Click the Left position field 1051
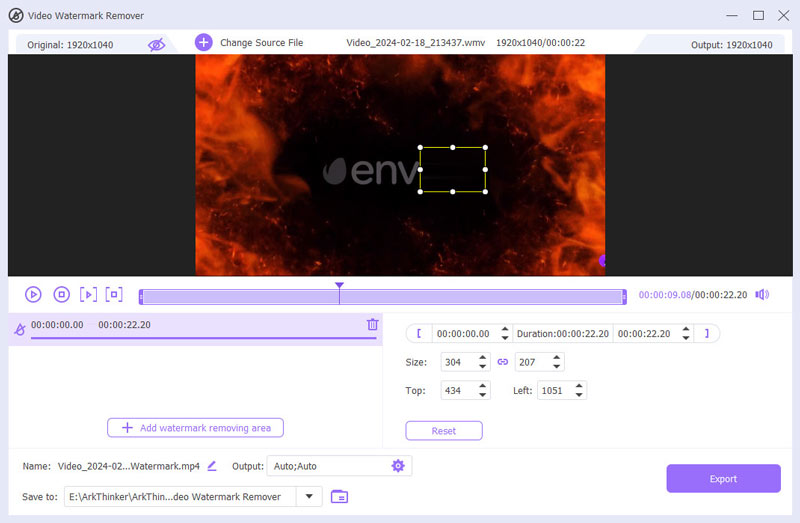The height and width of the screenshot is (523, 800). coord(555,391)
